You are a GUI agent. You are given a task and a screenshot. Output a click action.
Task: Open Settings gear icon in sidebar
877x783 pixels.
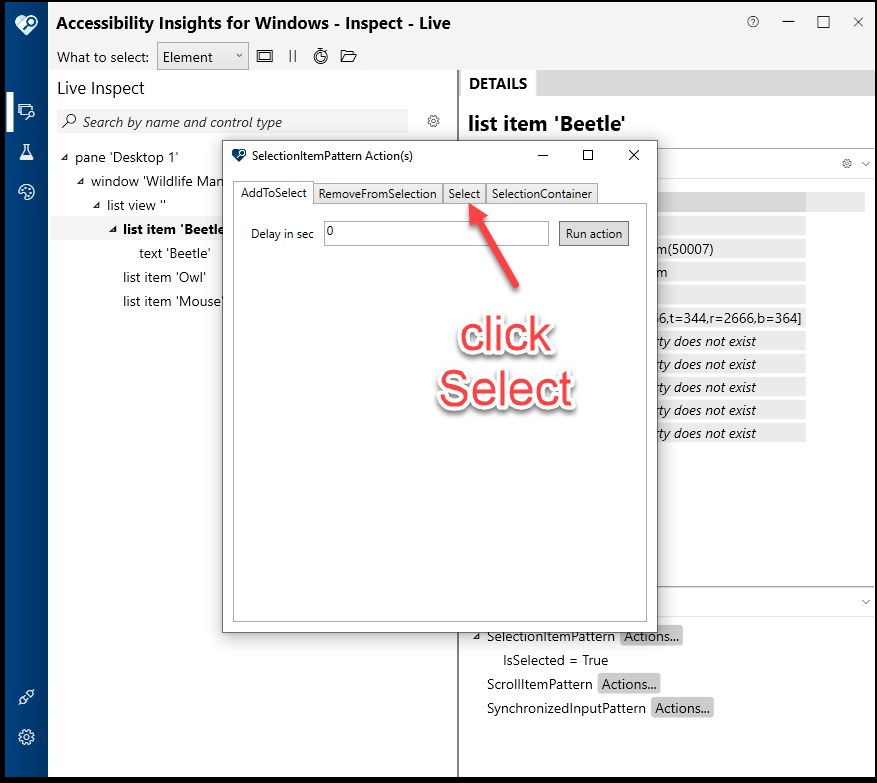pos(26,737)
